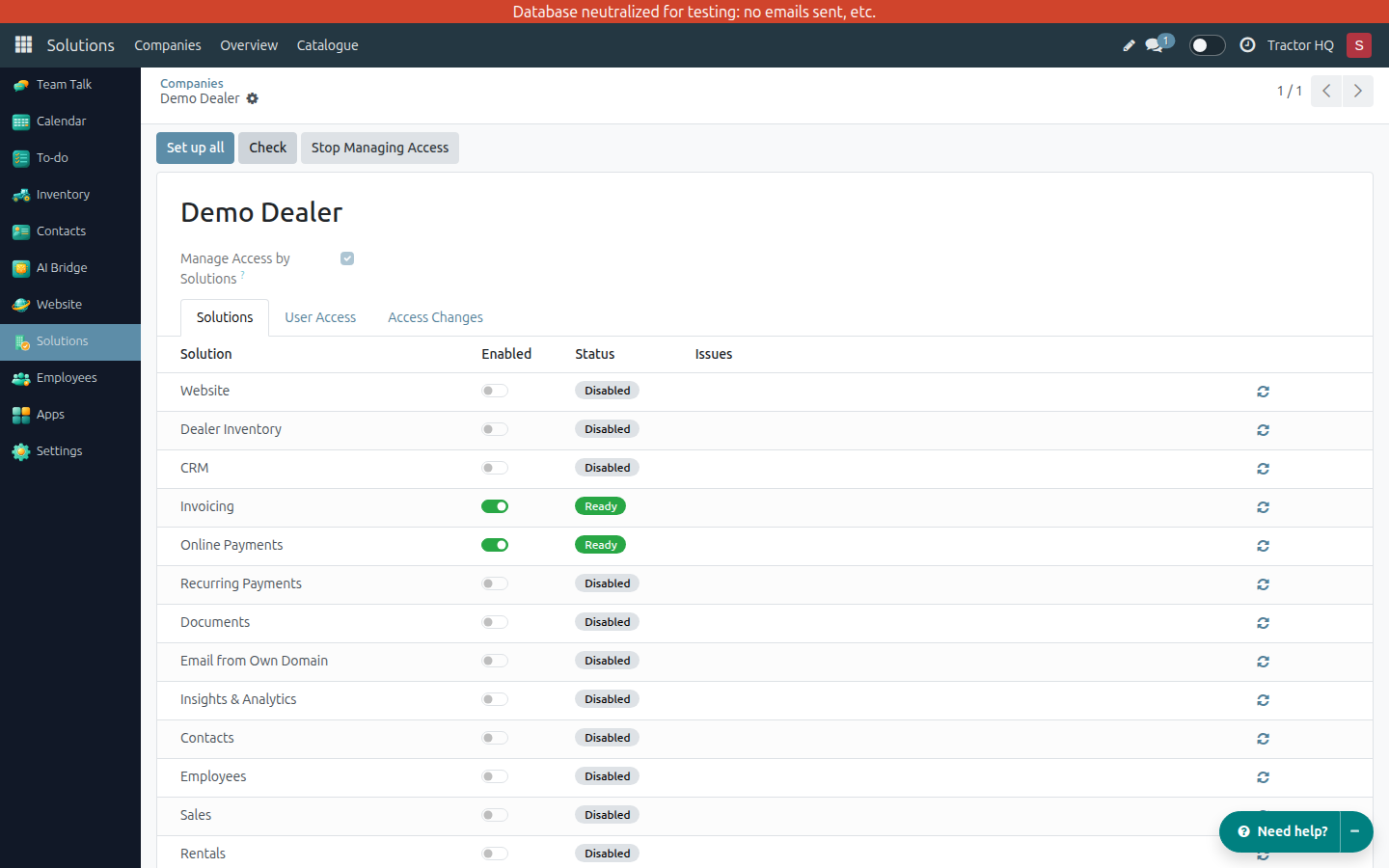Open the Inventory app in sidebar

[x=70, y=195]
